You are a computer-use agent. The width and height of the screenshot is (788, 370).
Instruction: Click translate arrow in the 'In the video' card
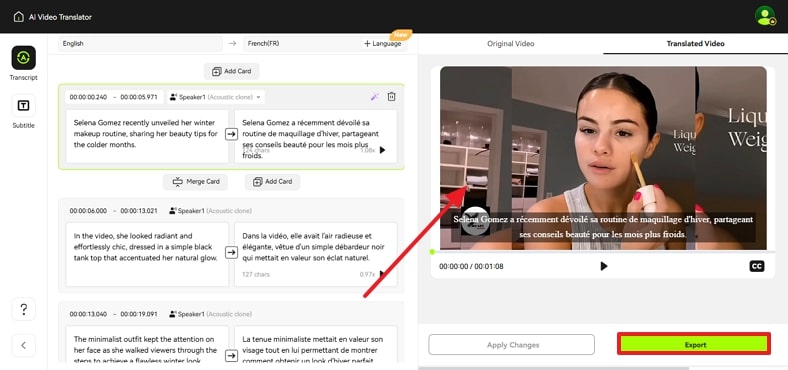(x=231, y=252)
